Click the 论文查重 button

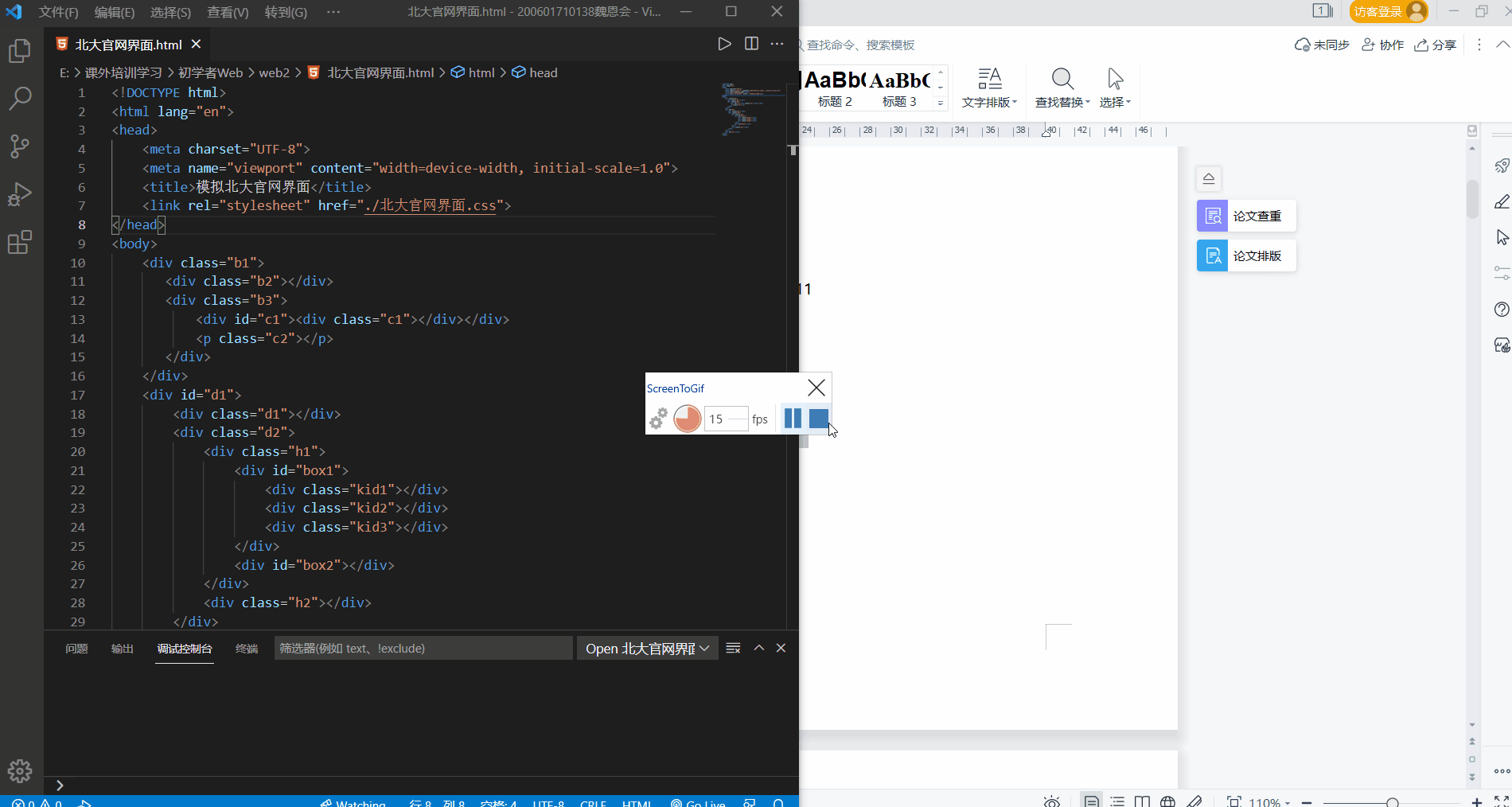click(1246, 216)
